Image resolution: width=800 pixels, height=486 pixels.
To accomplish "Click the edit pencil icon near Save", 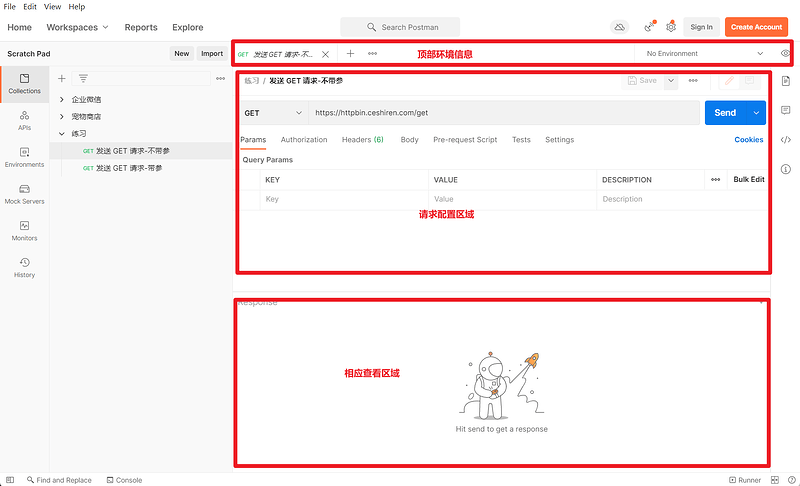I will click(730, 81).
